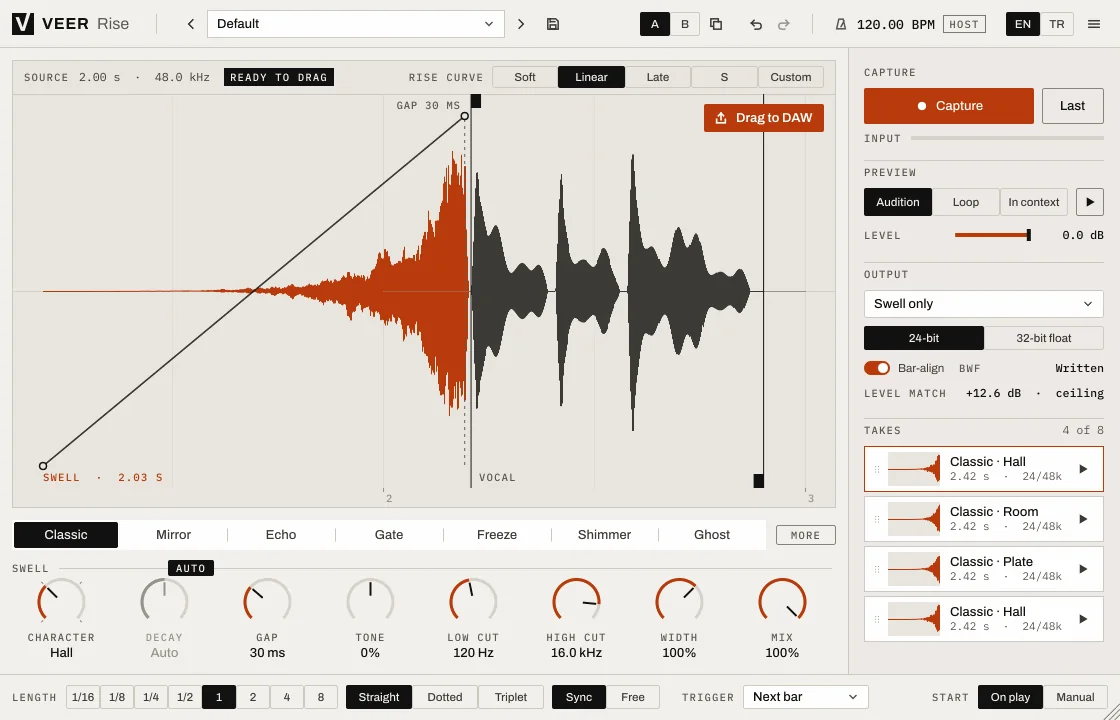Open the Default preset dropdown
This screenshot has width=1120, height=720.
[x=356, y=24]
